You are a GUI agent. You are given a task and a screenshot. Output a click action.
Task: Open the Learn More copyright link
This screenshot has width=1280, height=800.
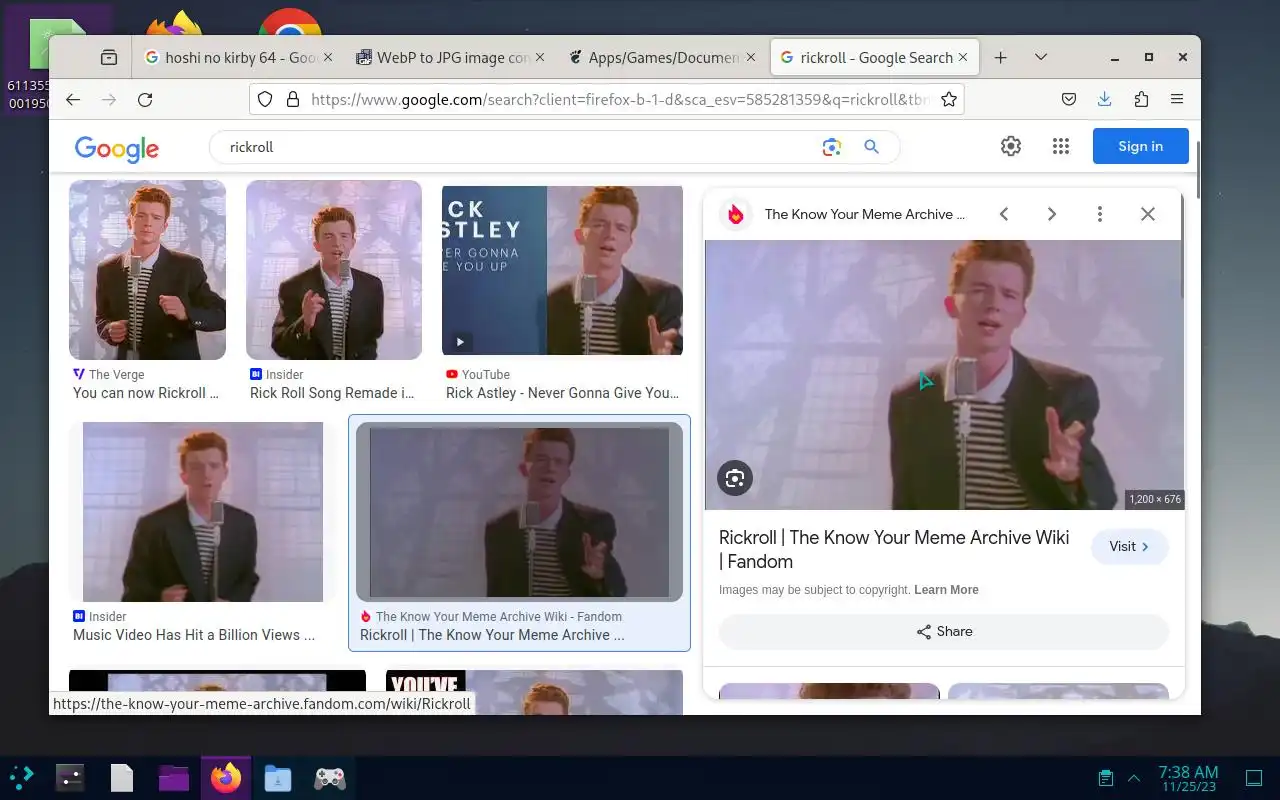[946, 590]
